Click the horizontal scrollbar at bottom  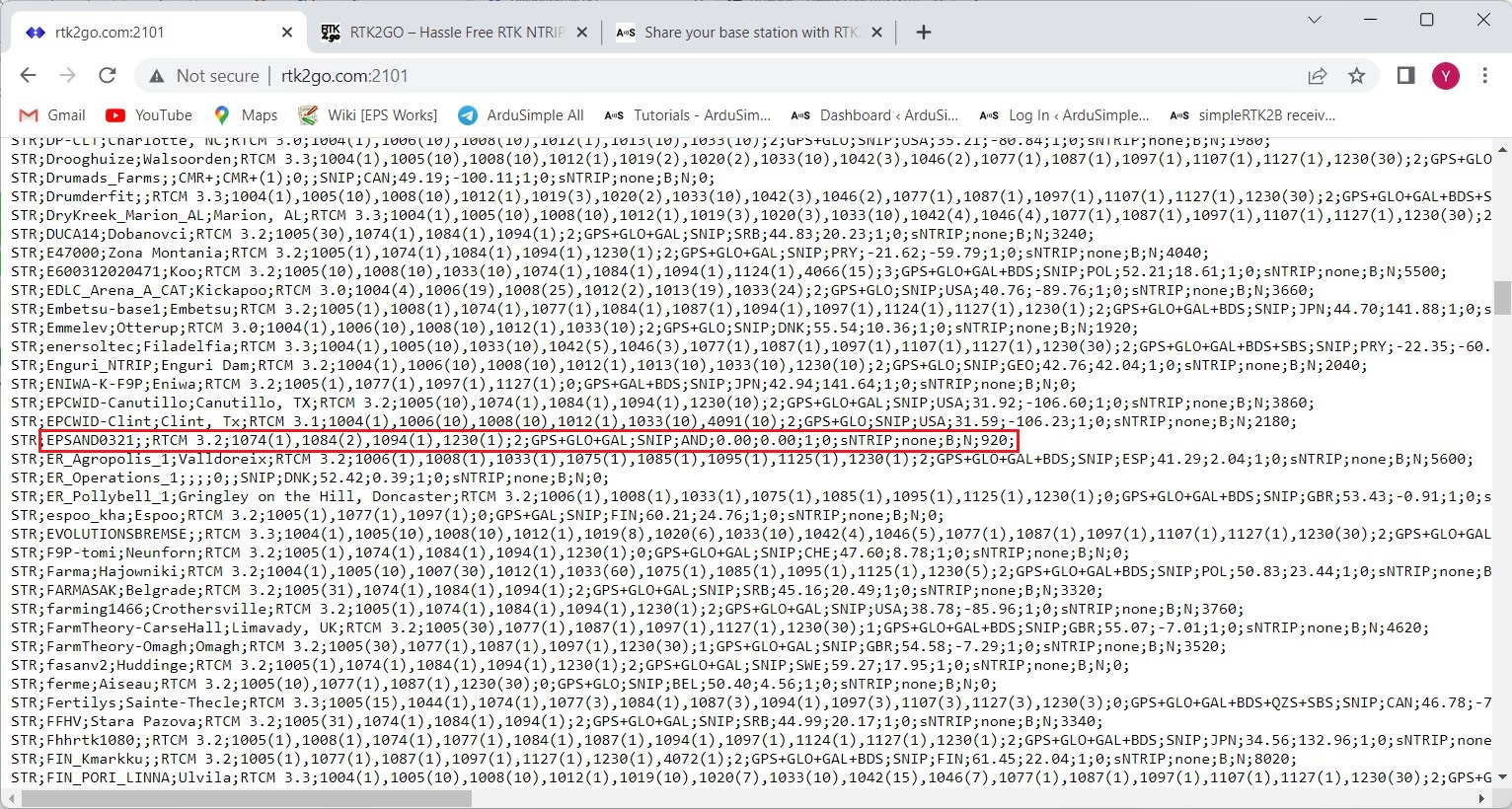691,799
